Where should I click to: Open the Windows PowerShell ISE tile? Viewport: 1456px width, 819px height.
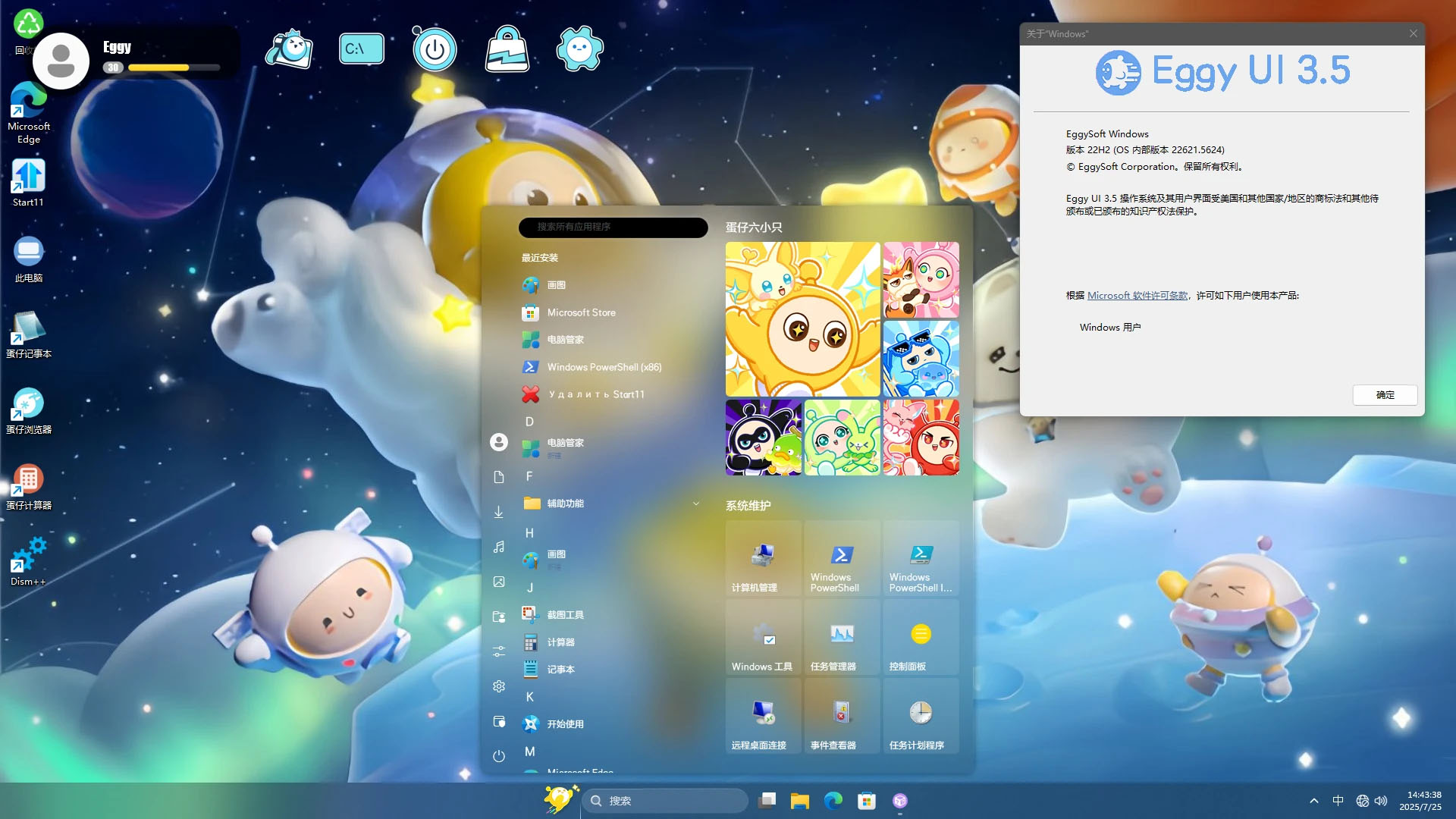pyautogui.click(x=921, y=558)
